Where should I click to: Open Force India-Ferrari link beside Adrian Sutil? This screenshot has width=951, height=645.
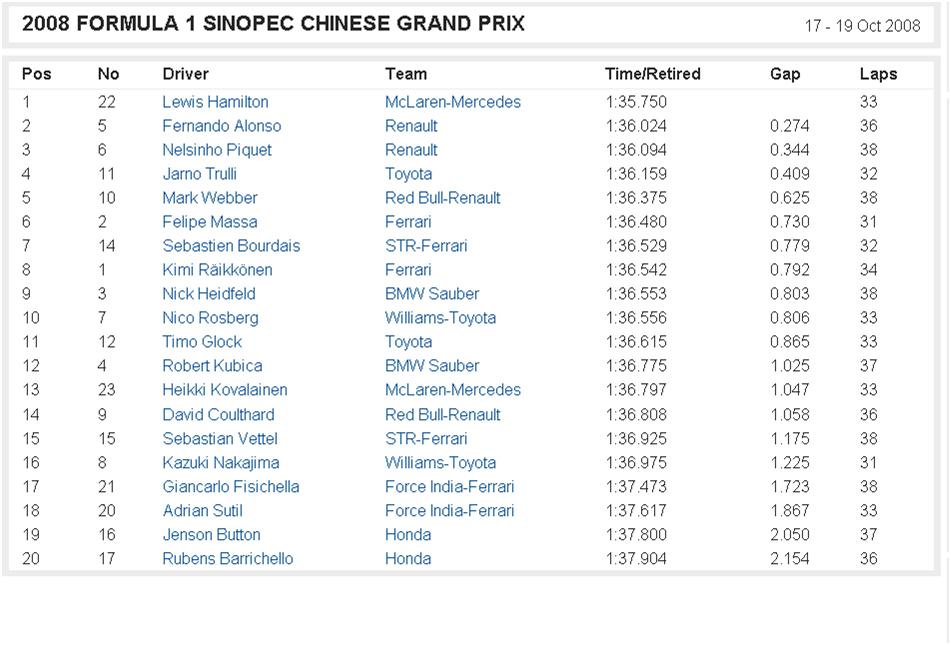pos(449,511)
